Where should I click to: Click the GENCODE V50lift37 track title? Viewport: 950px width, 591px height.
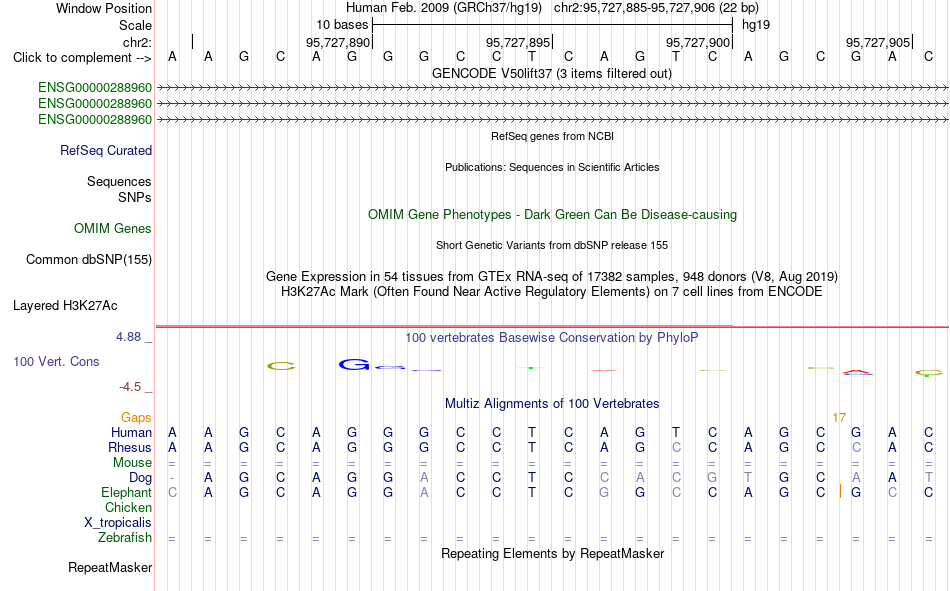(x=552, y=73)
